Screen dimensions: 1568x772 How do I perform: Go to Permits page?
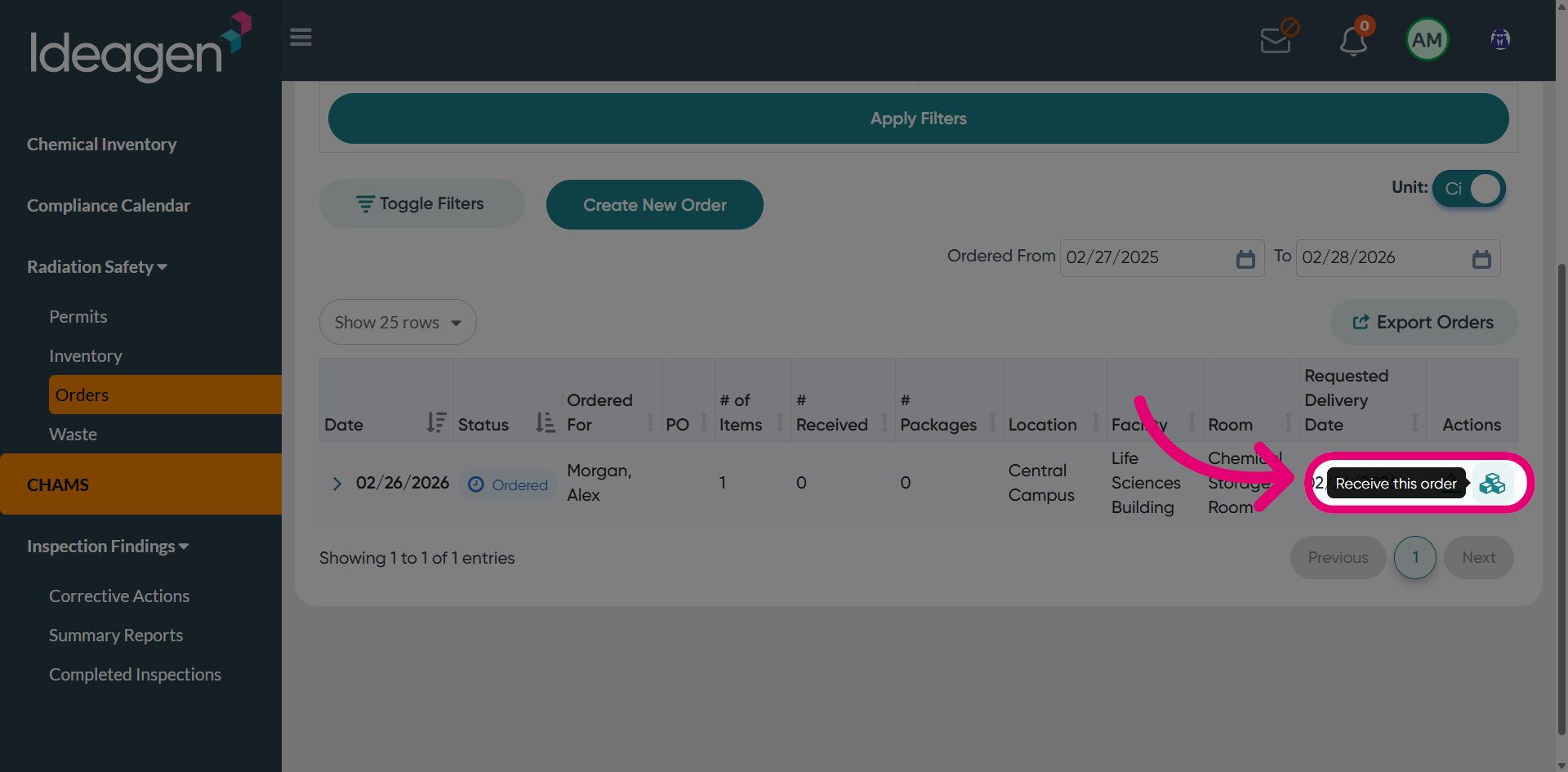pyautogui.click(x=78, y=317)
